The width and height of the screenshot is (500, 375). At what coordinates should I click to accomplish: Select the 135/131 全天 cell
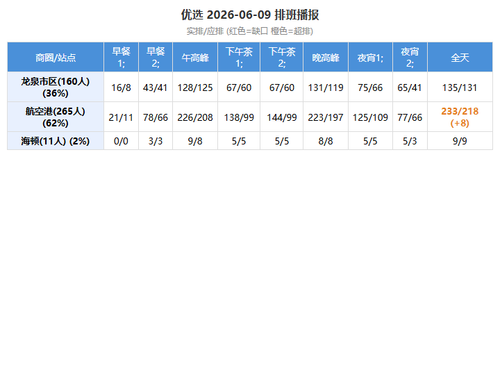(460, 87)
